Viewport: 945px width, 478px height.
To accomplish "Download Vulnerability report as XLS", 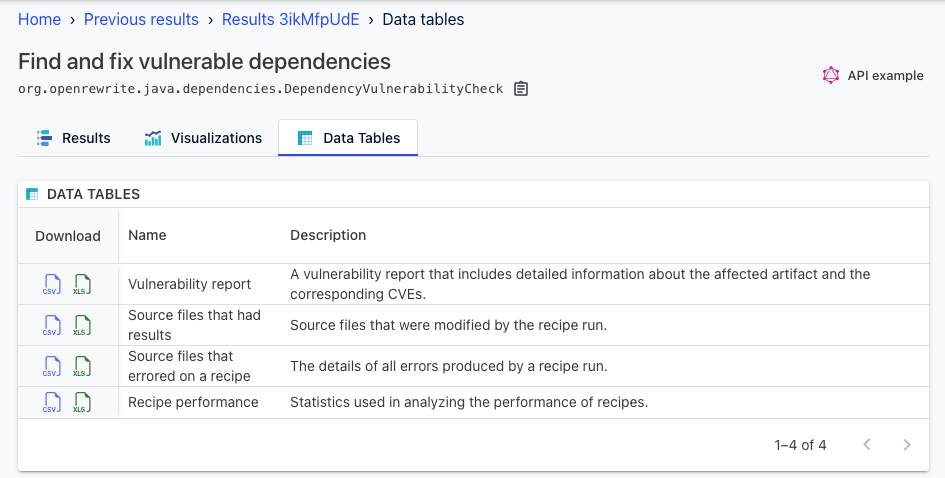I will point(82,284).
